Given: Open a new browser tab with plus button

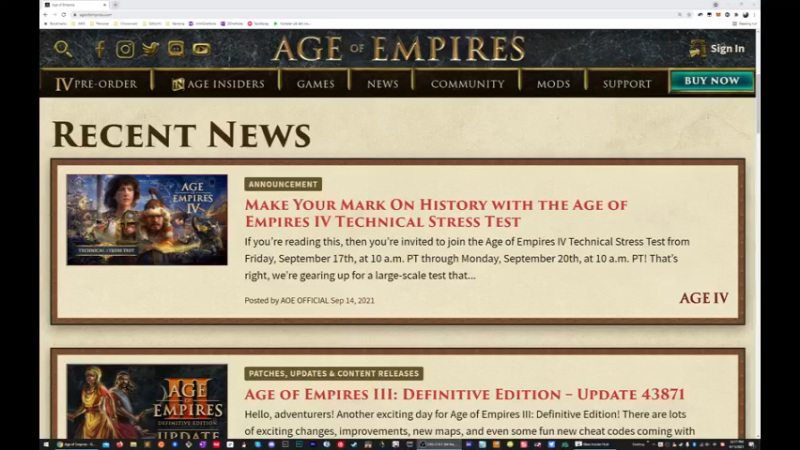Looking at the screenshot, I should click(x=115, y=5).
